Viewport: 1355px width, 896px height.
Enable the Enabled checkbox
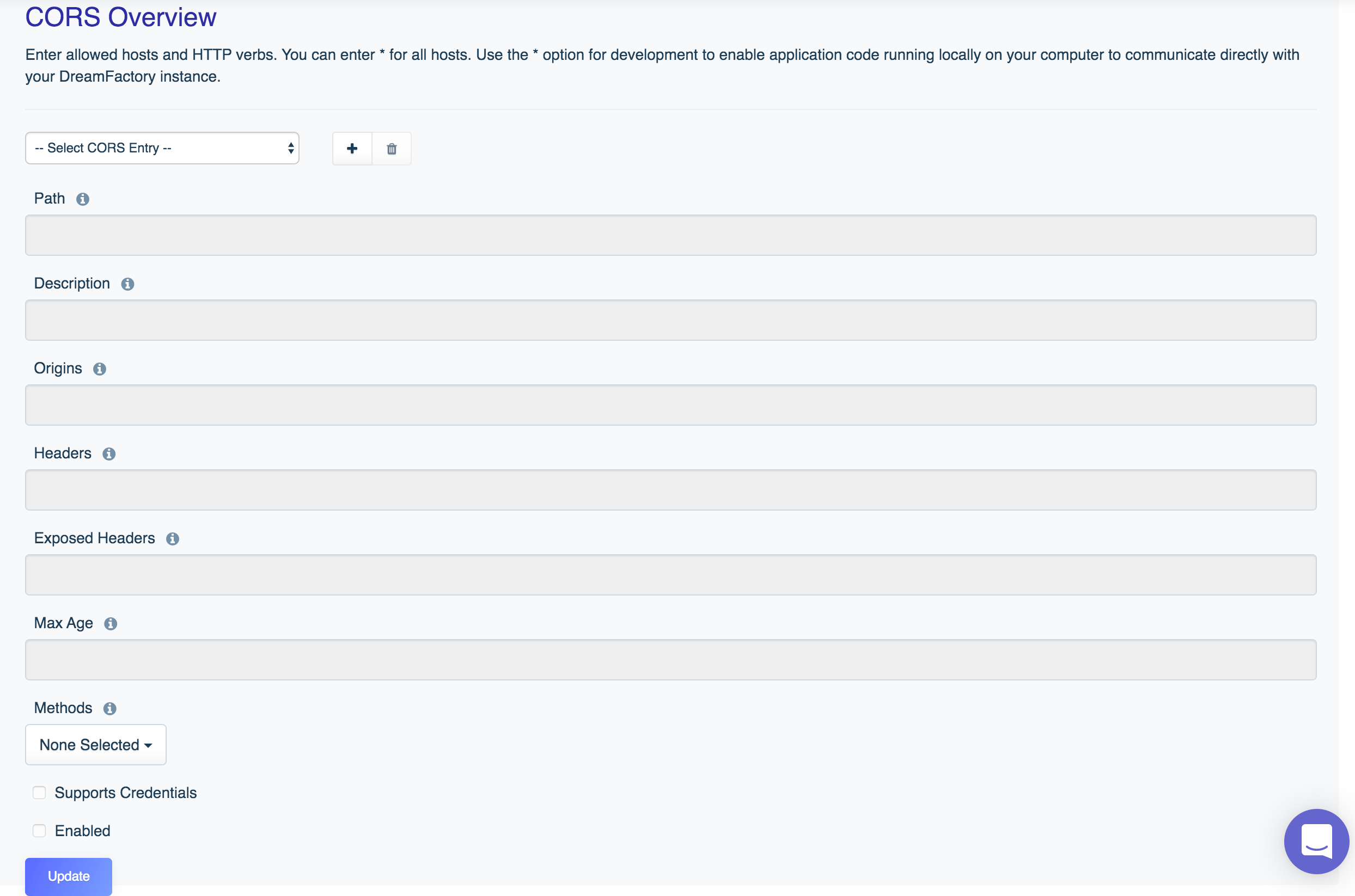[x=38, y=831]
